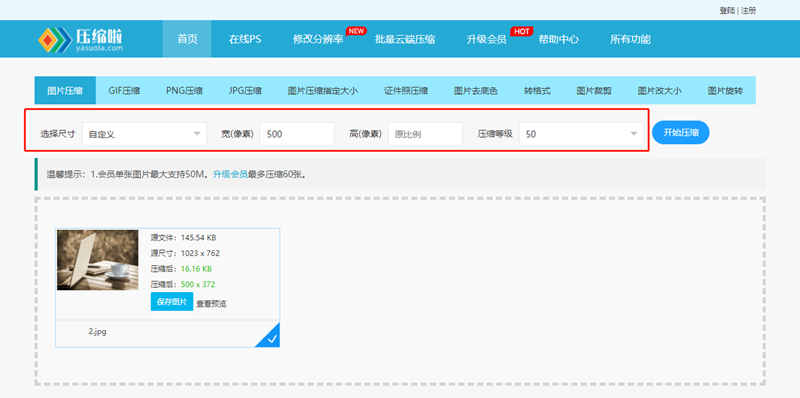Switch to the 图片压缩指定大小 tab
The width and height of the screenshot is (800, 398).
click(x=322, y=91)
